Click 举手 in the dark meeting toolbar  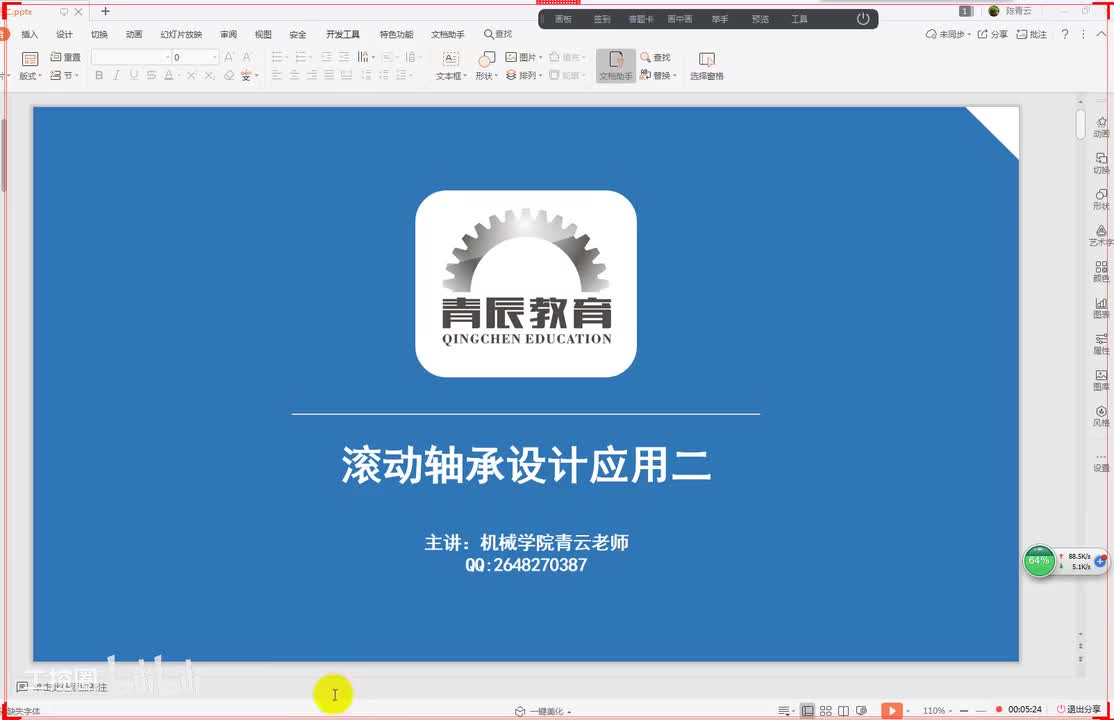[x=720, y=19]
